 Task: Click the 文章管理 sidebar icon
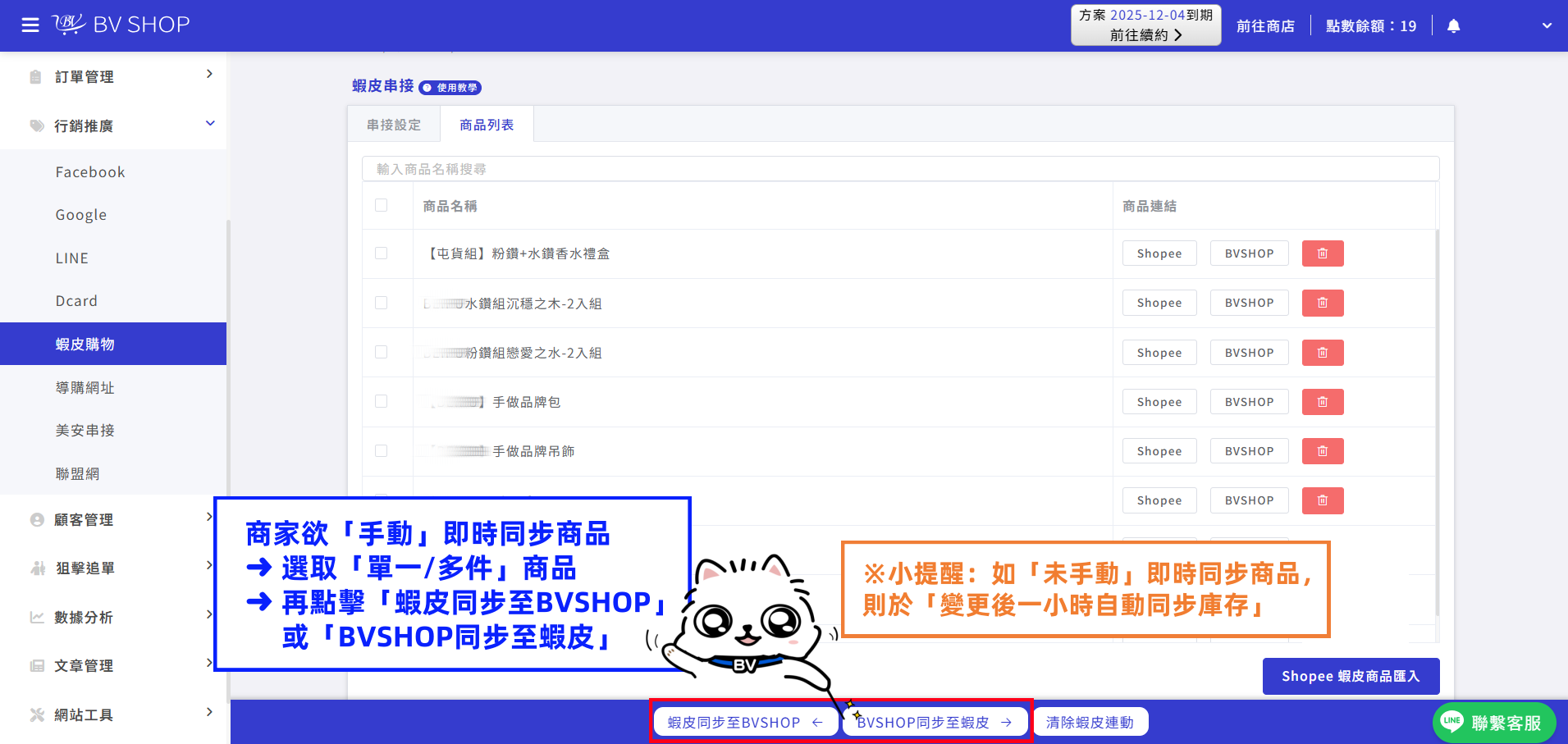pyautogui.click(x=37, y=666)
